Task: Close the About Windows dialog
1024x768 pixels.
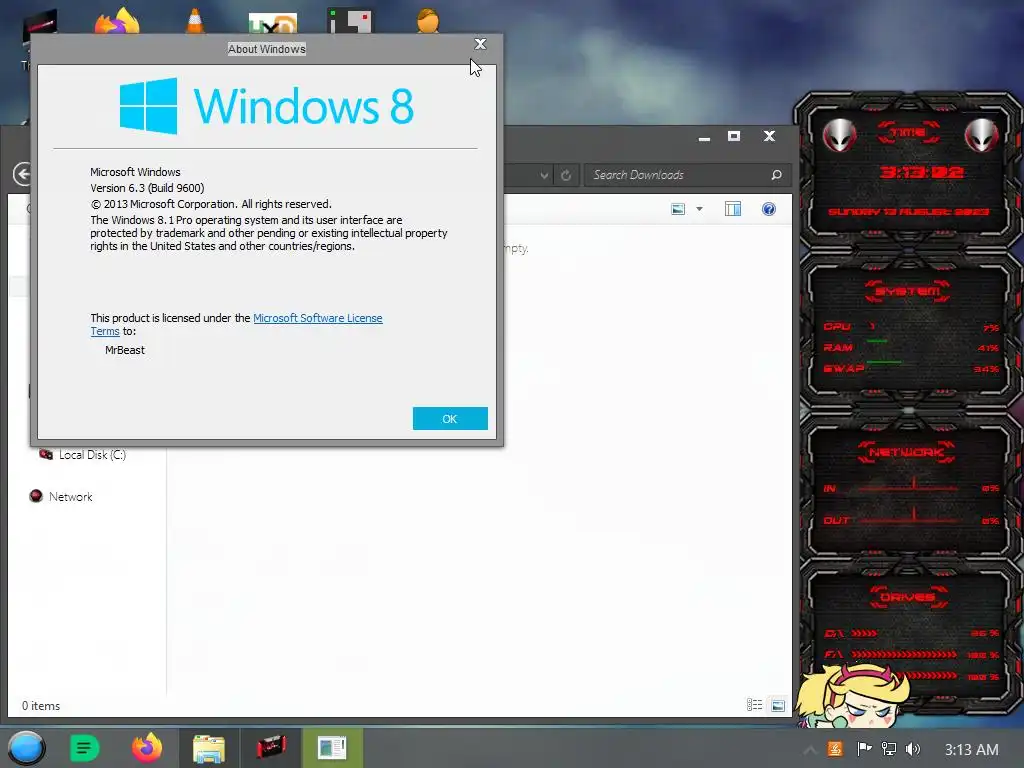Action: click(x=480, y=44)
